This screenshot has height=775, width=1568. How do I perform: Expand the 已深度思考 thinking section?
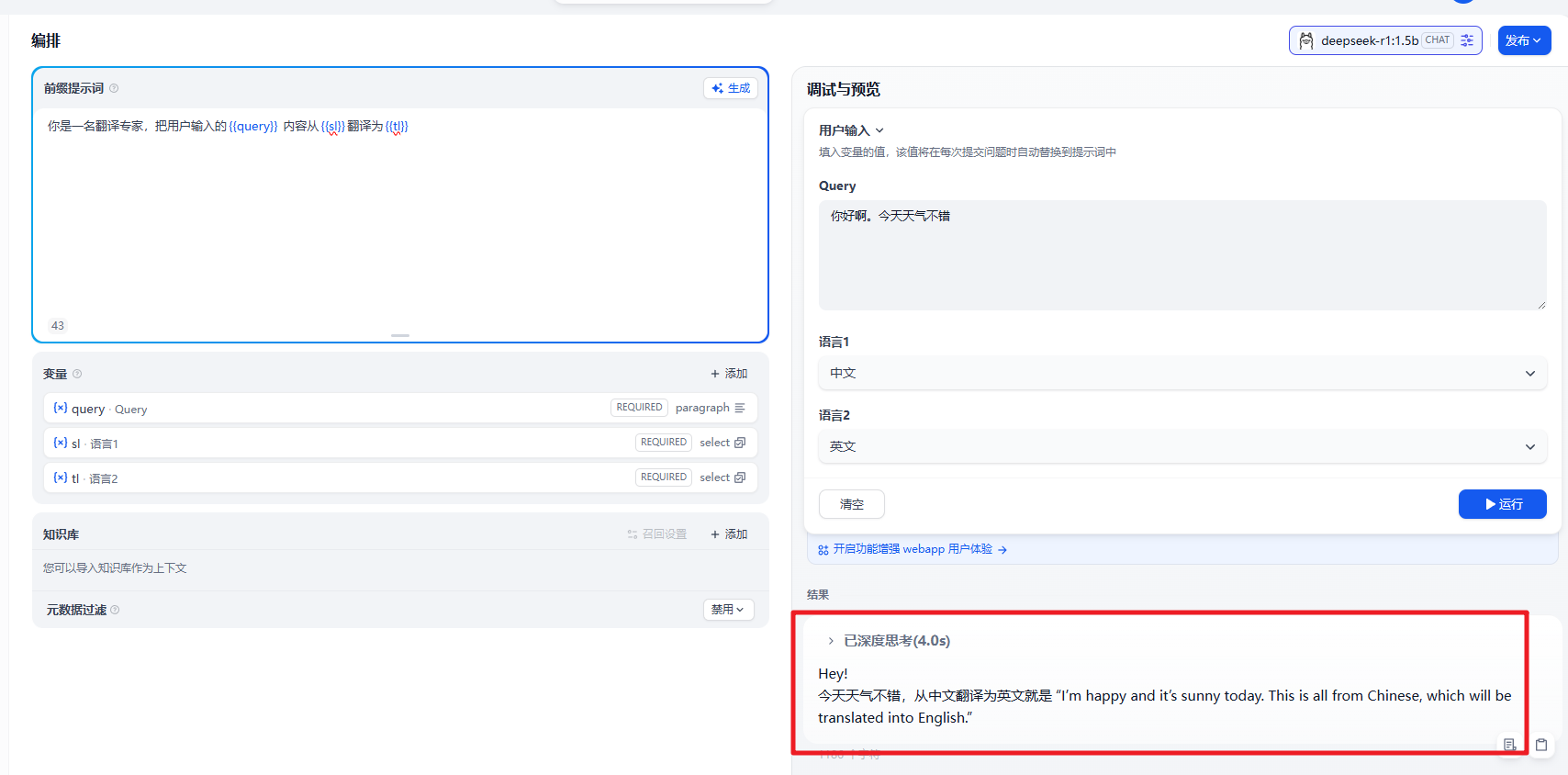831,641
